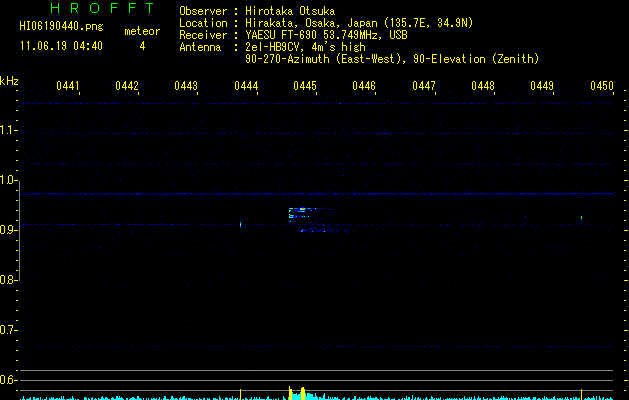This screenshot has height=400, width=629.
Task: Click the meteor count label
Action: pos(142,31)
